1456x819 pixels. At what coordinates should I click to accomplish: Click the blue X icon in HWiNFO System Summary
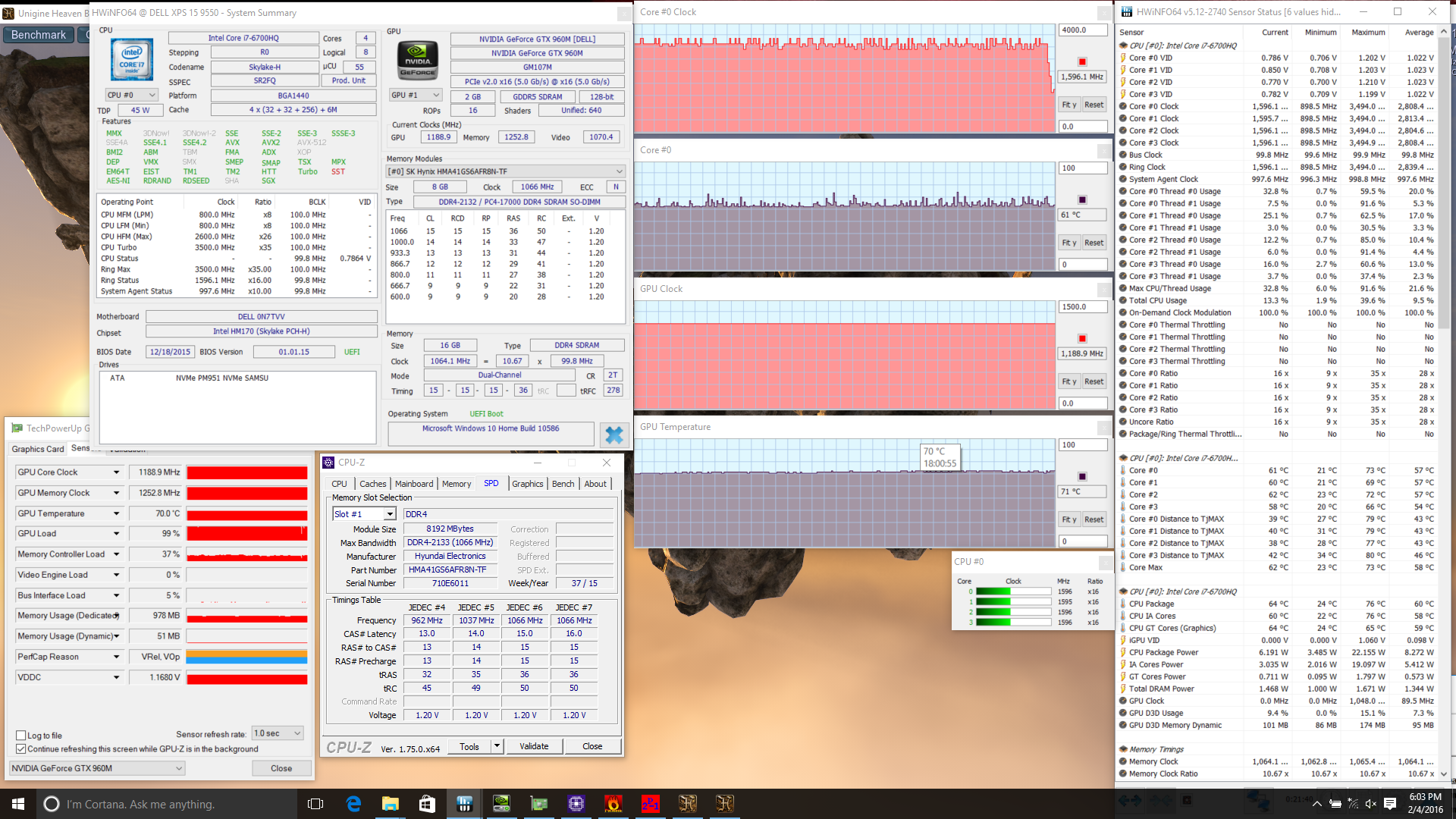(x=613, y=435)
